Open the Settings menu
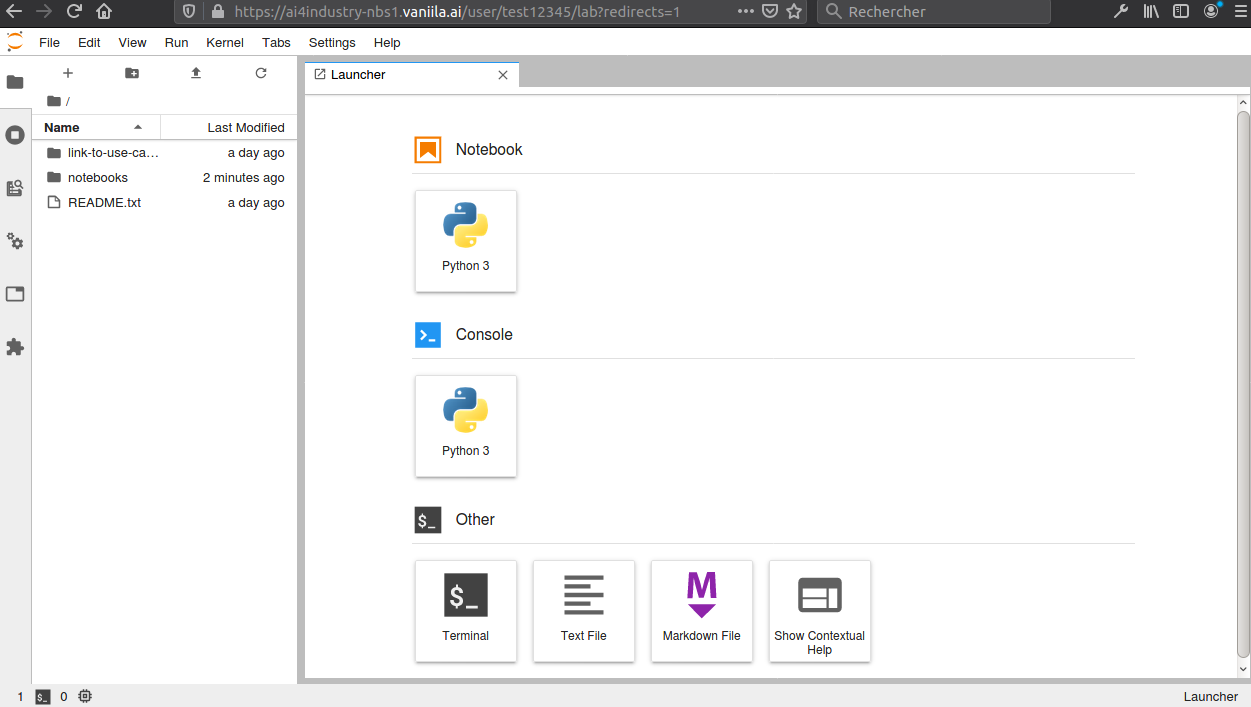The width and height of the screenshot is (1251, 707). click(332, 43)
